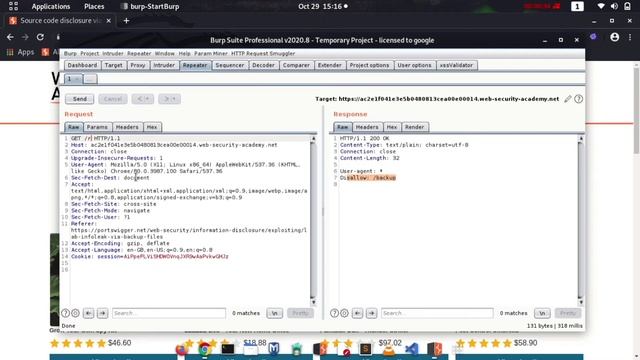This screenshot has height=360, width=640.
Task: Launch the blue M icon from the dock
Action: pos(274,349)
